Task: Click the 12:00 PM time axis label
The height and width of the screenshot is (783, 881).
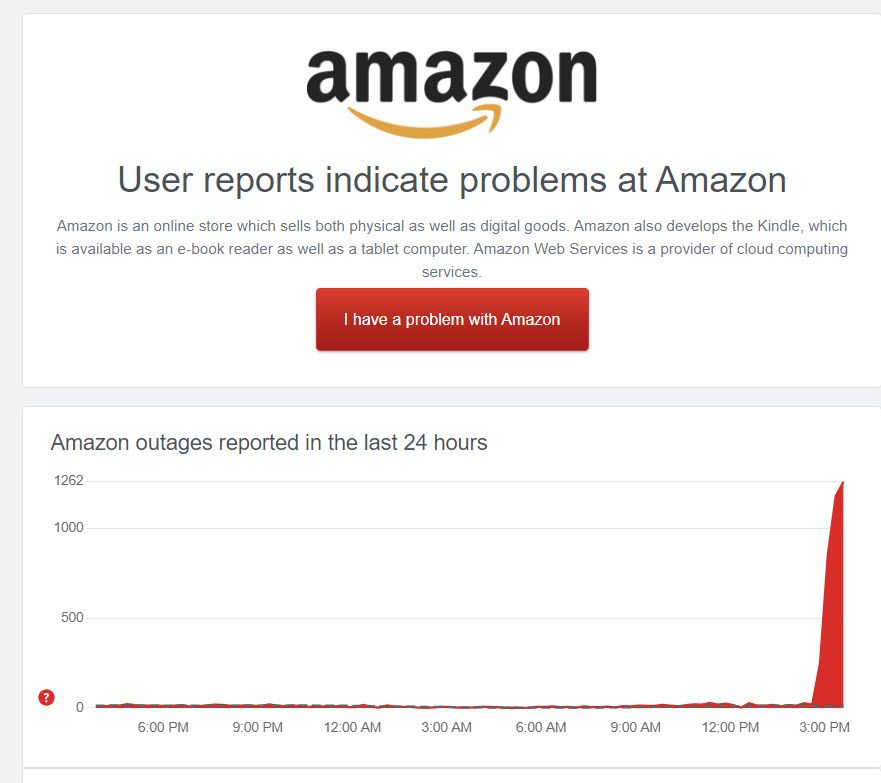Action: click(730, 727)
